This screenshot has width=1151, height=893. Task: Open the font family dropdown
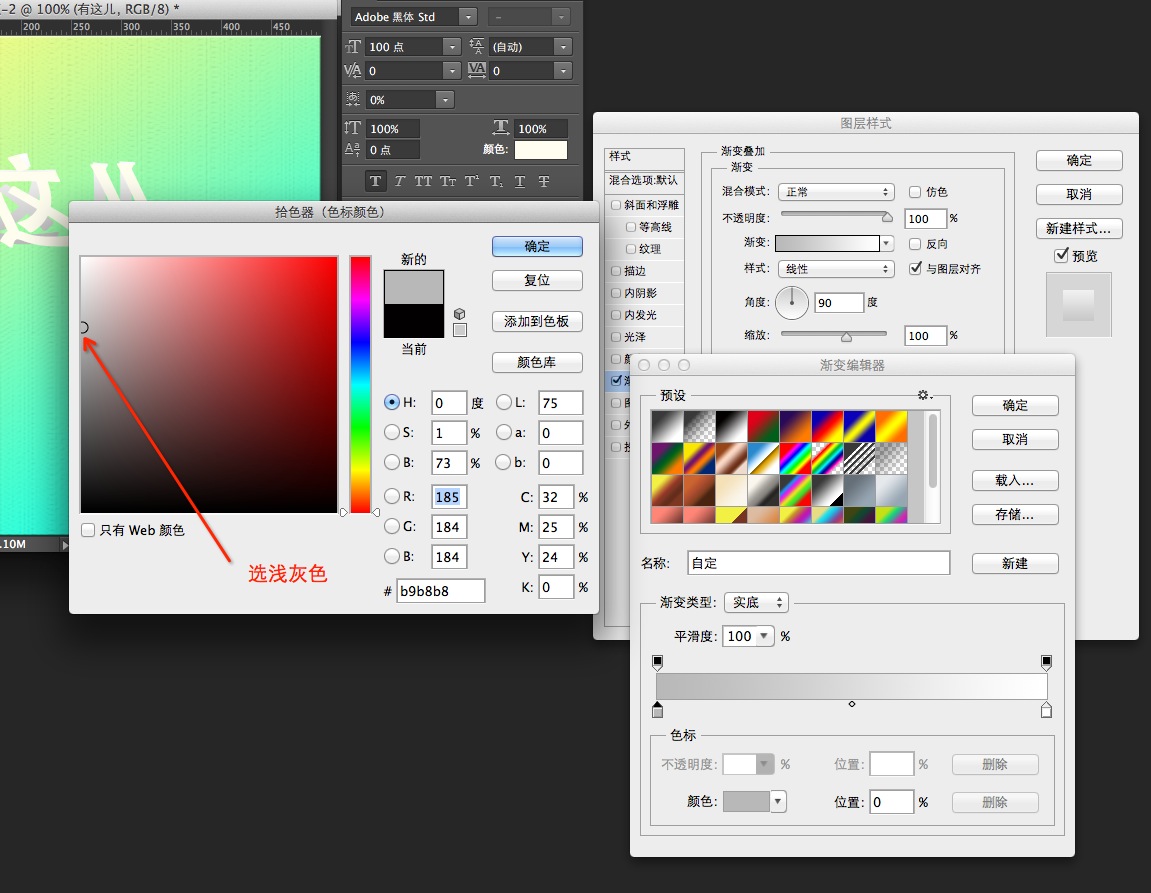pyautogui.click(x=468, y=16)
